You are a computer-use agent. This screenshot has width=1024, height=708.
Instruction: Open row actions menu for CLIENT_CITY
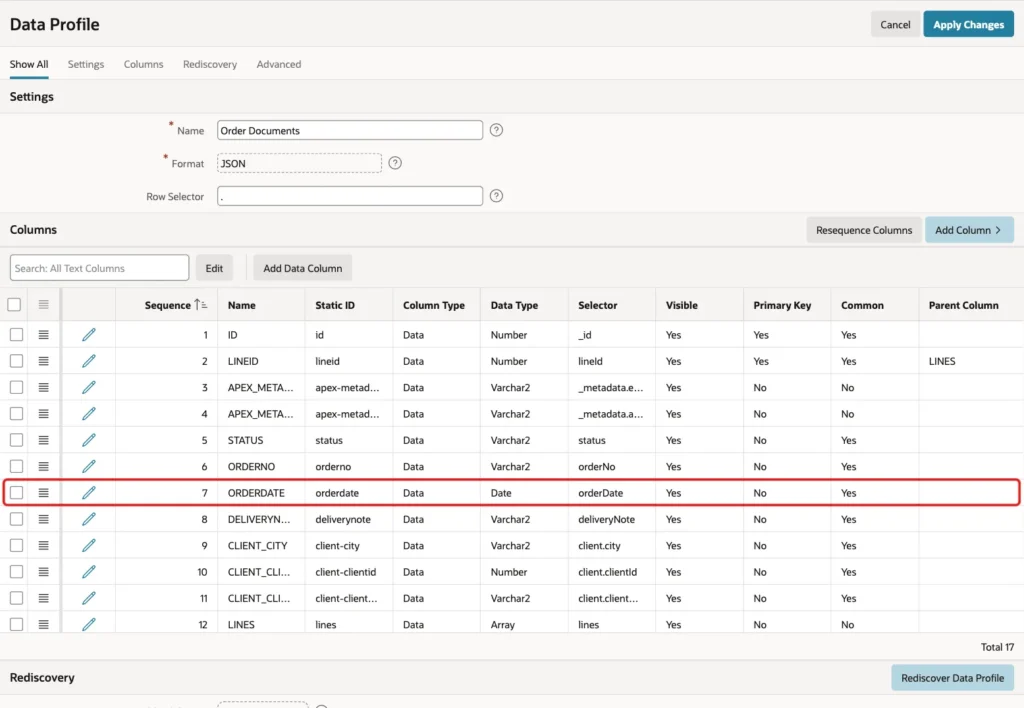44,545
